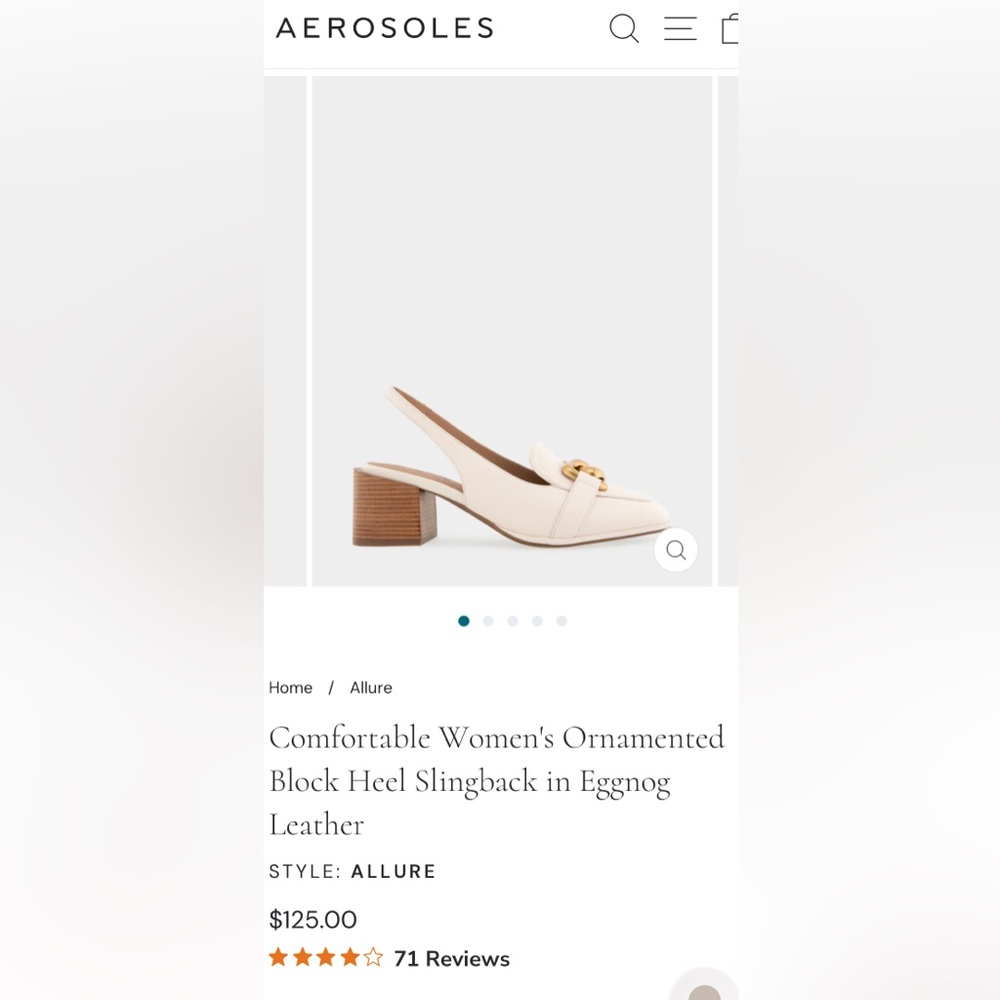The width and height of the screenshot is (1000, 1000).
Task: Click the STYLE: ALLURE label
Action: pos(352,871)
